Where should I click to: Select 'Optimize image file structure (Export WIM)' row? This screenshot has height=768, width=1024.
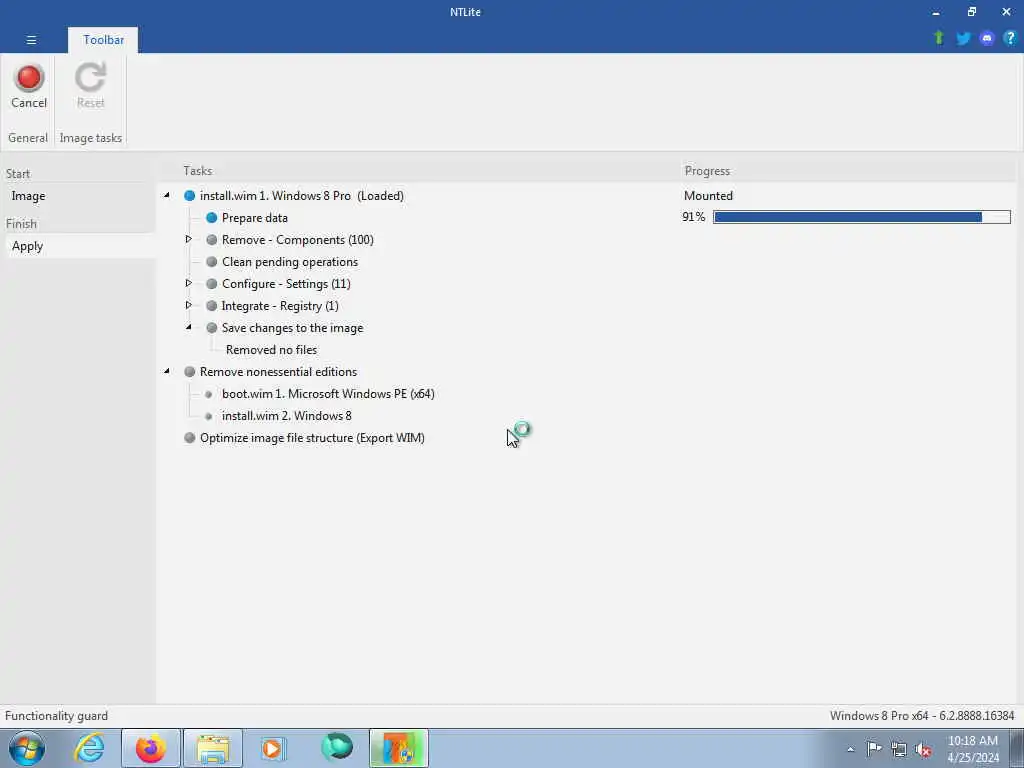pyautogui.click(x=312, y=438)
